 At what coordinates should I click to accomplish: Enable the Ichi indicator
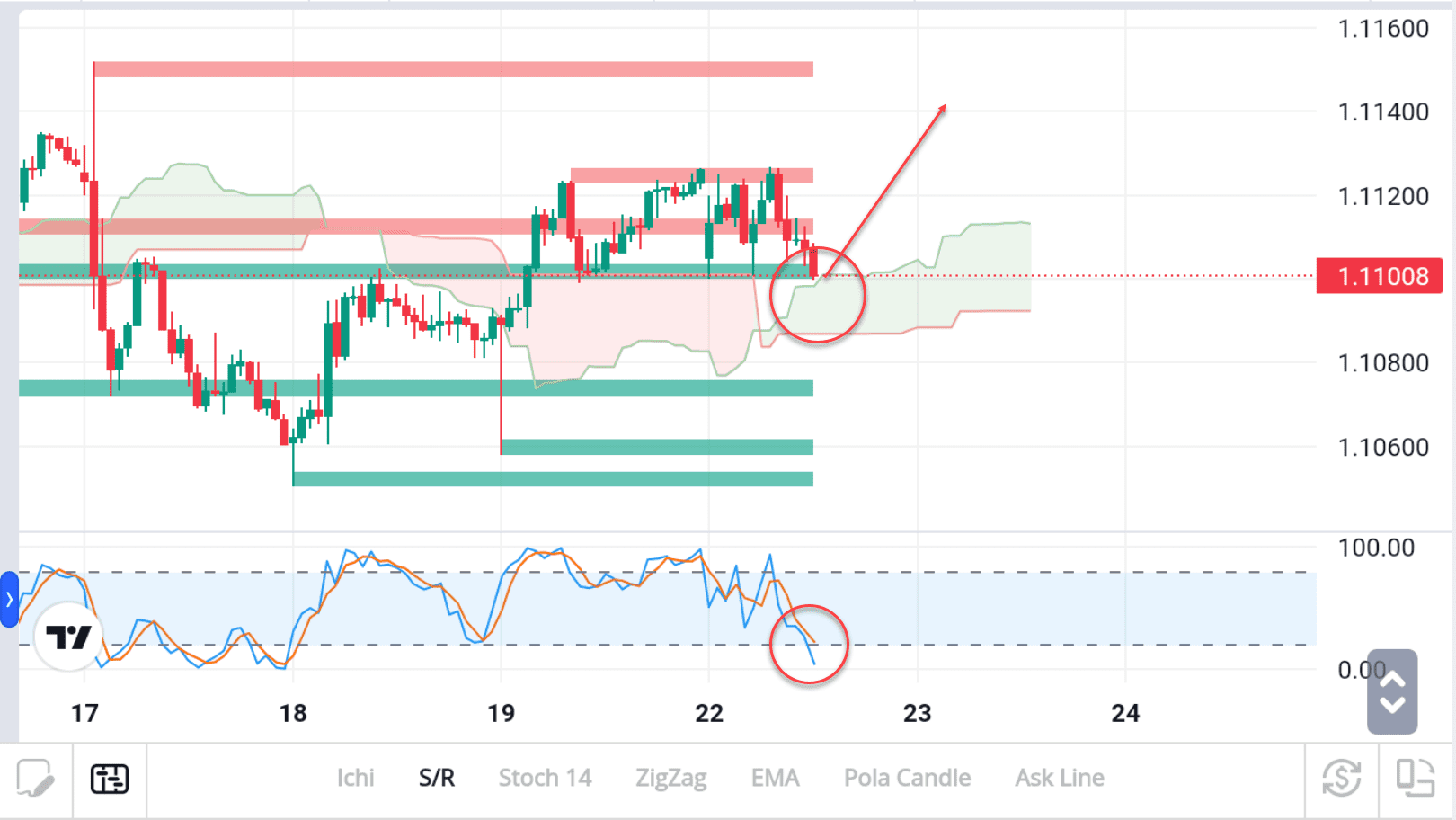click(x=355, y=778)
